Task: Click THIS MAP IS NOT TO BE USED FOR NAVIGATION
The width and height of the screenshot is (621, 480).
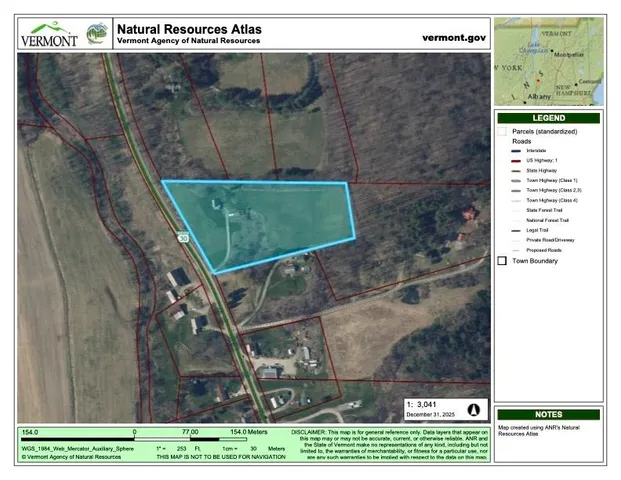Action: click(221, 457)
